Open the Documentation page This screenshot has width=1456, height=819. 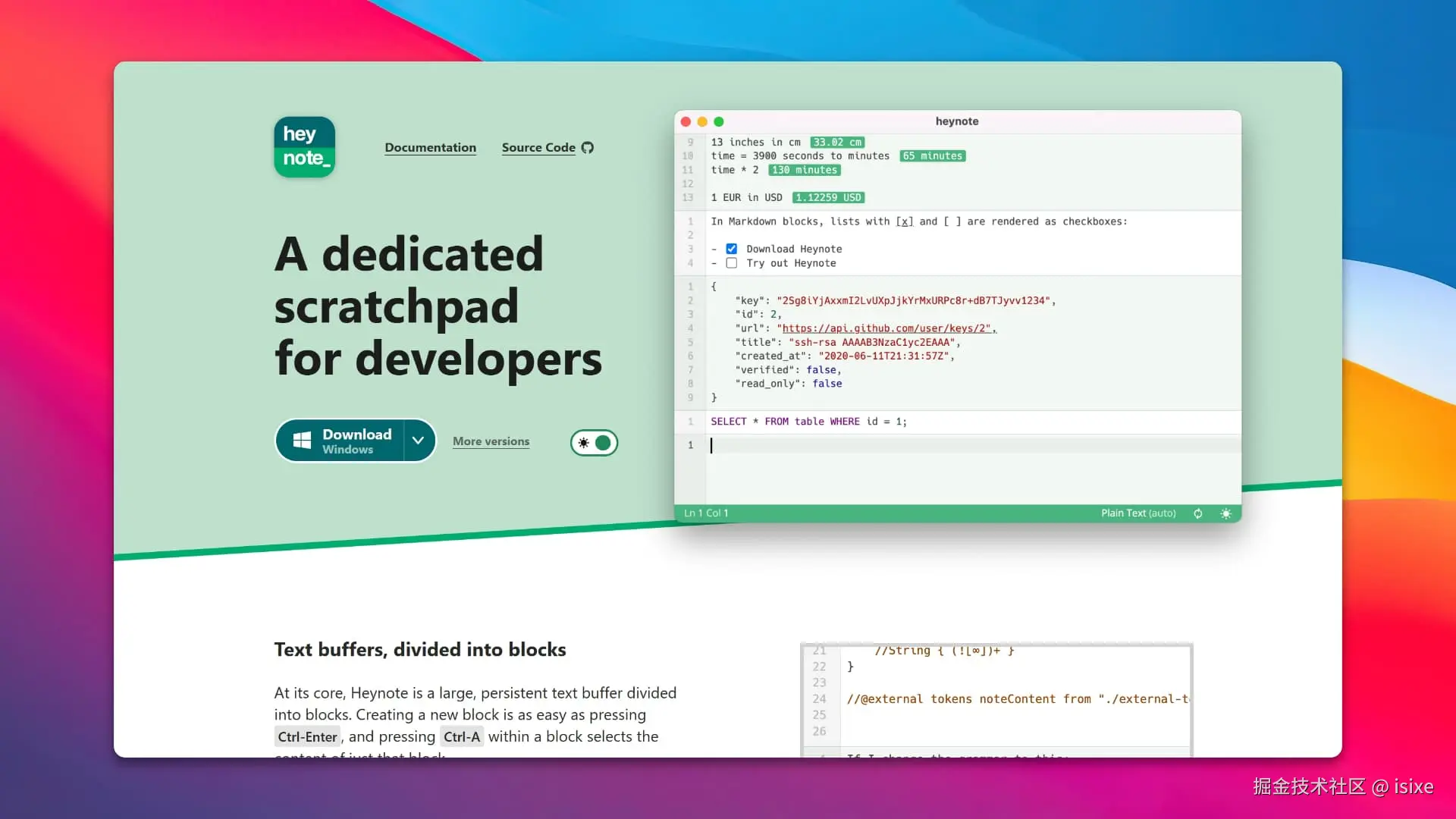[430, 148]
